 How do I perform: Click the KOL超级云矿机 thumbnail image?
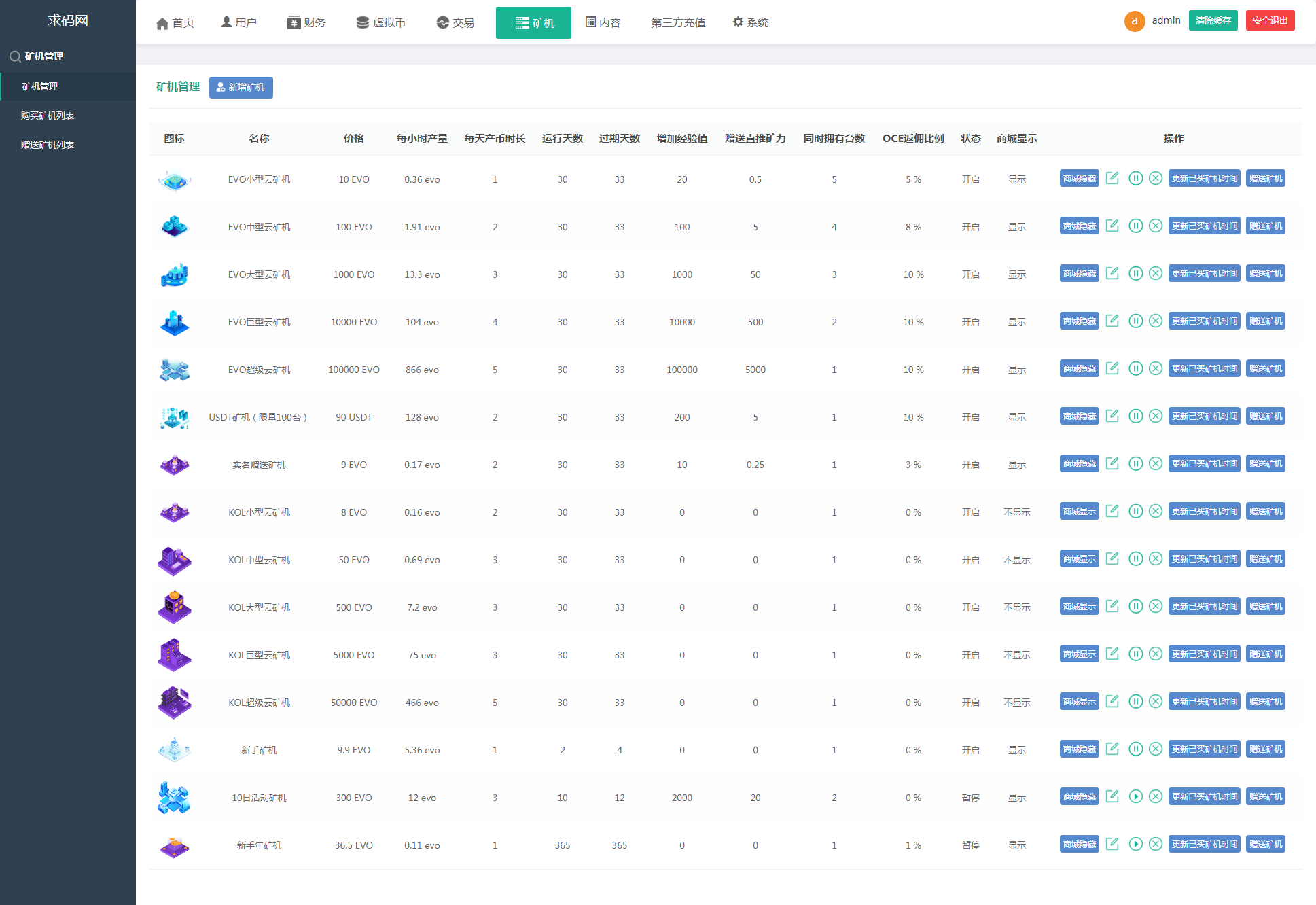click(174, 703)
